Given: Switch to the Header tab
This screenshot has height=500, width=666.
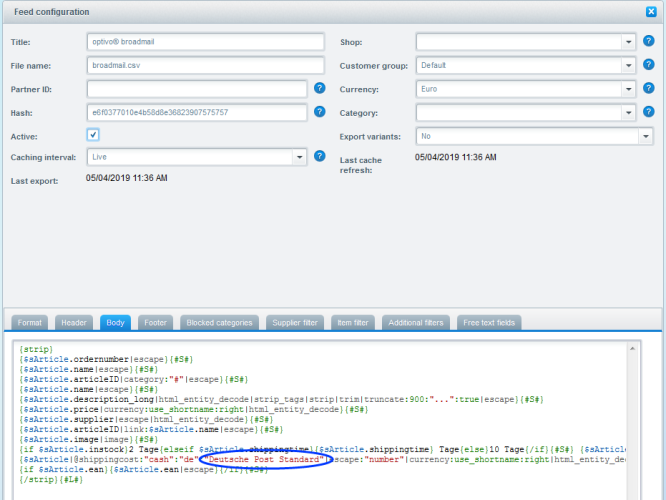Looking at the screenshot, I should [x=74, y=323].
